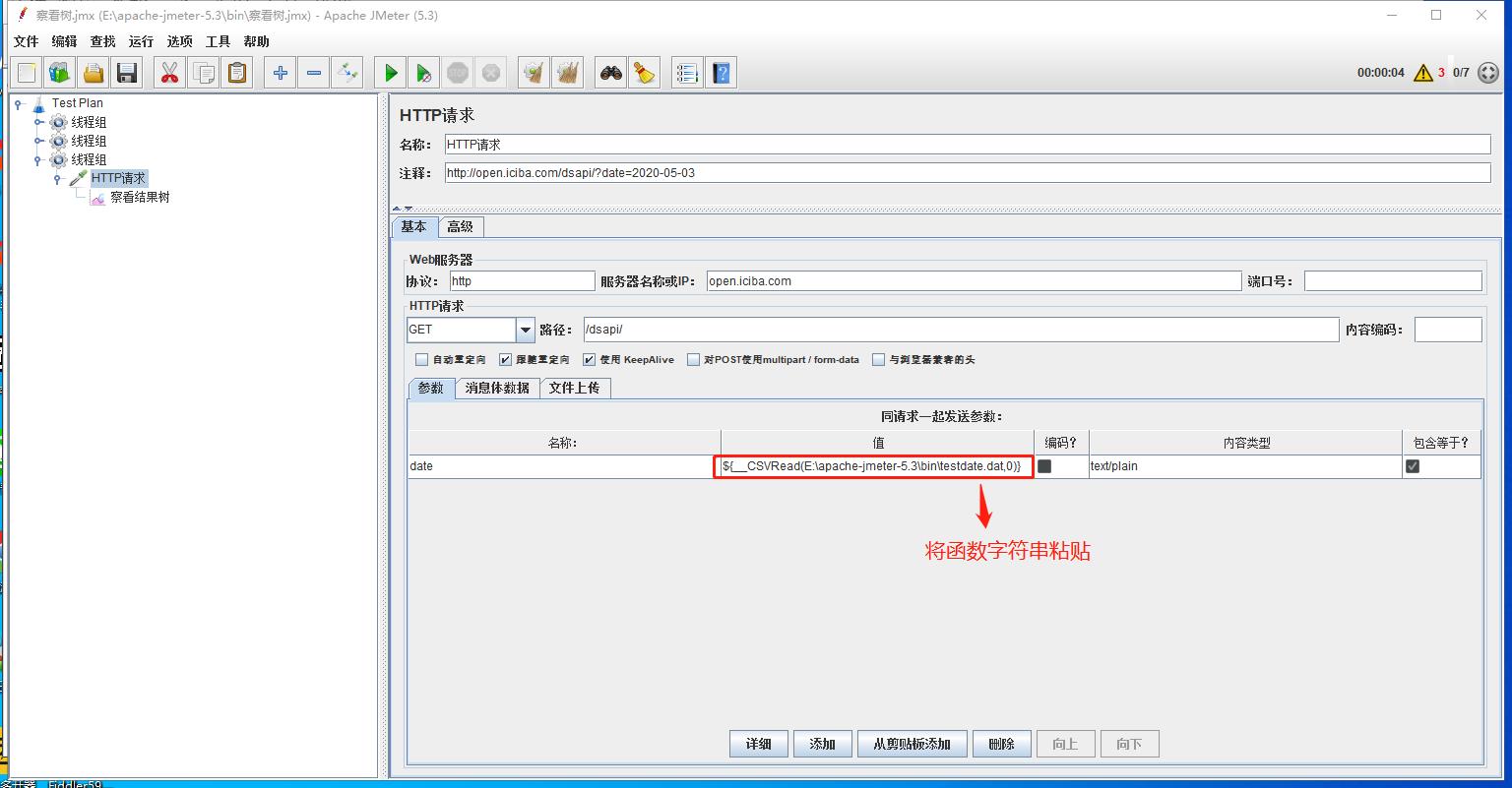Open the 帮助 menu
The height and width of the screenshot is (788, 1512).
coord(256,41)
